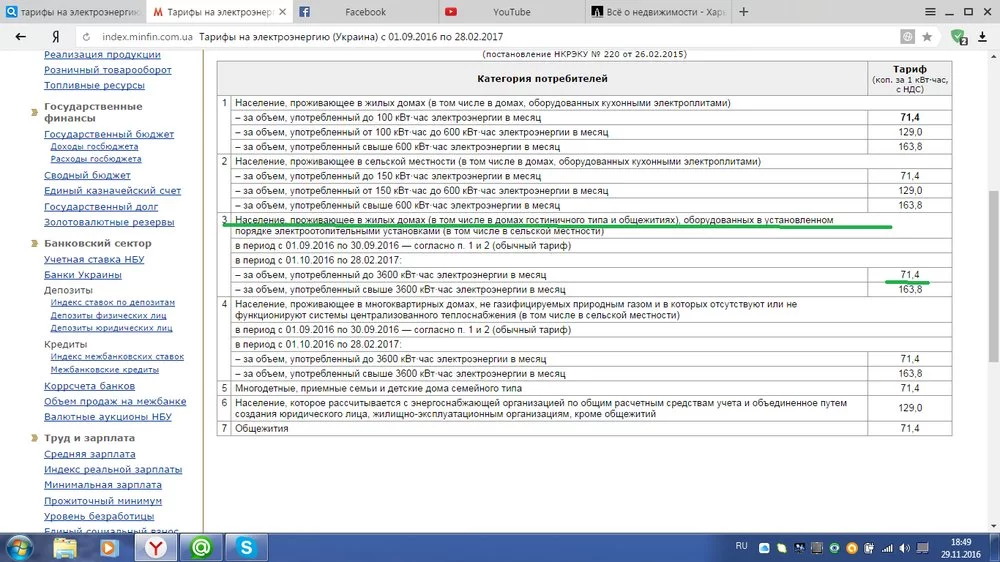
Task: Open the media player taskbar icon
Action: pos(108,548)
